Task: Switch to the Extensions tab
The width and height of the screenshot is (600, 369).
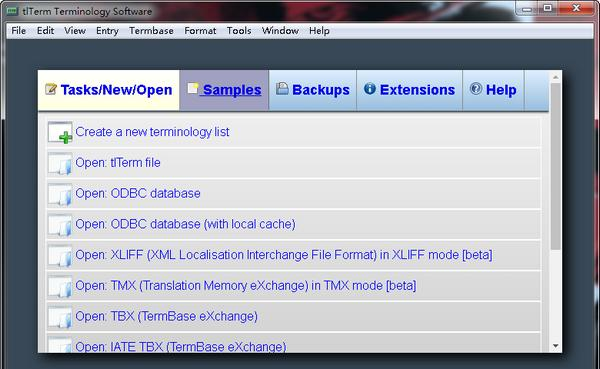Action: (409, 90)
